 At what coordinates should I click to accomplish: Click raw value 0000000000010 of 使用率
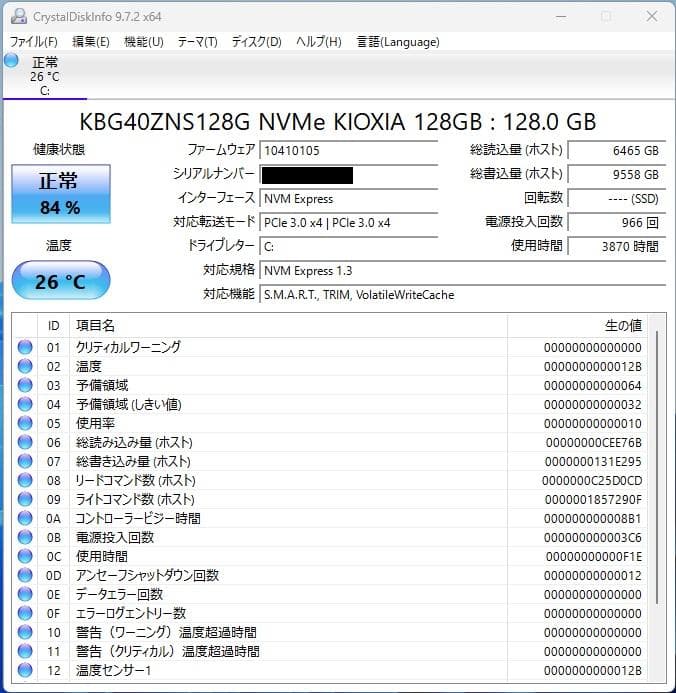pos(592,423)
